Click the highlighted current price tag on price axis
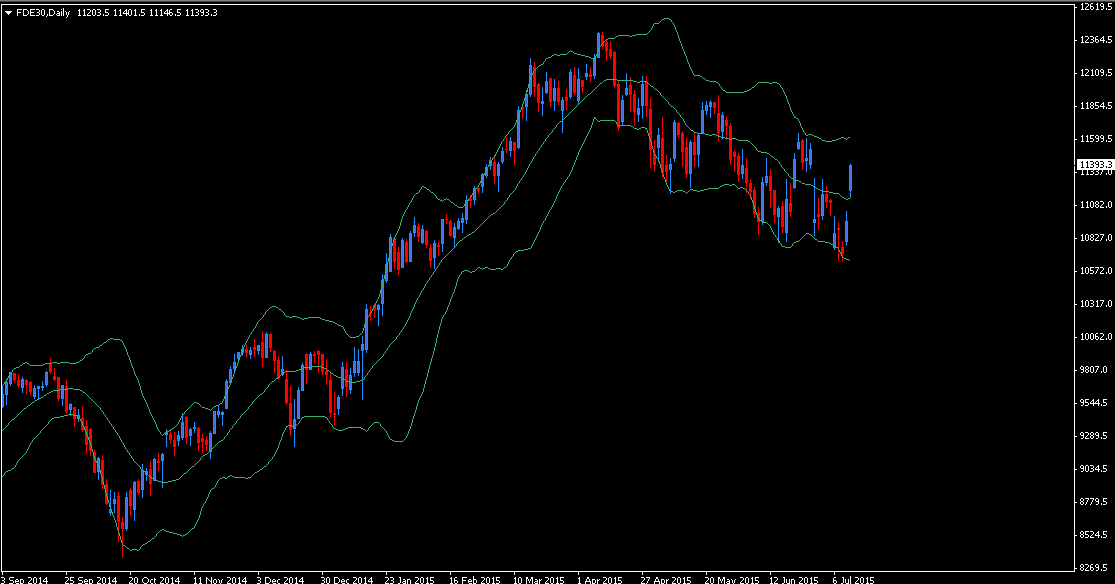The width and height of the screenshot is (1115, 584). coord(1095,164)
